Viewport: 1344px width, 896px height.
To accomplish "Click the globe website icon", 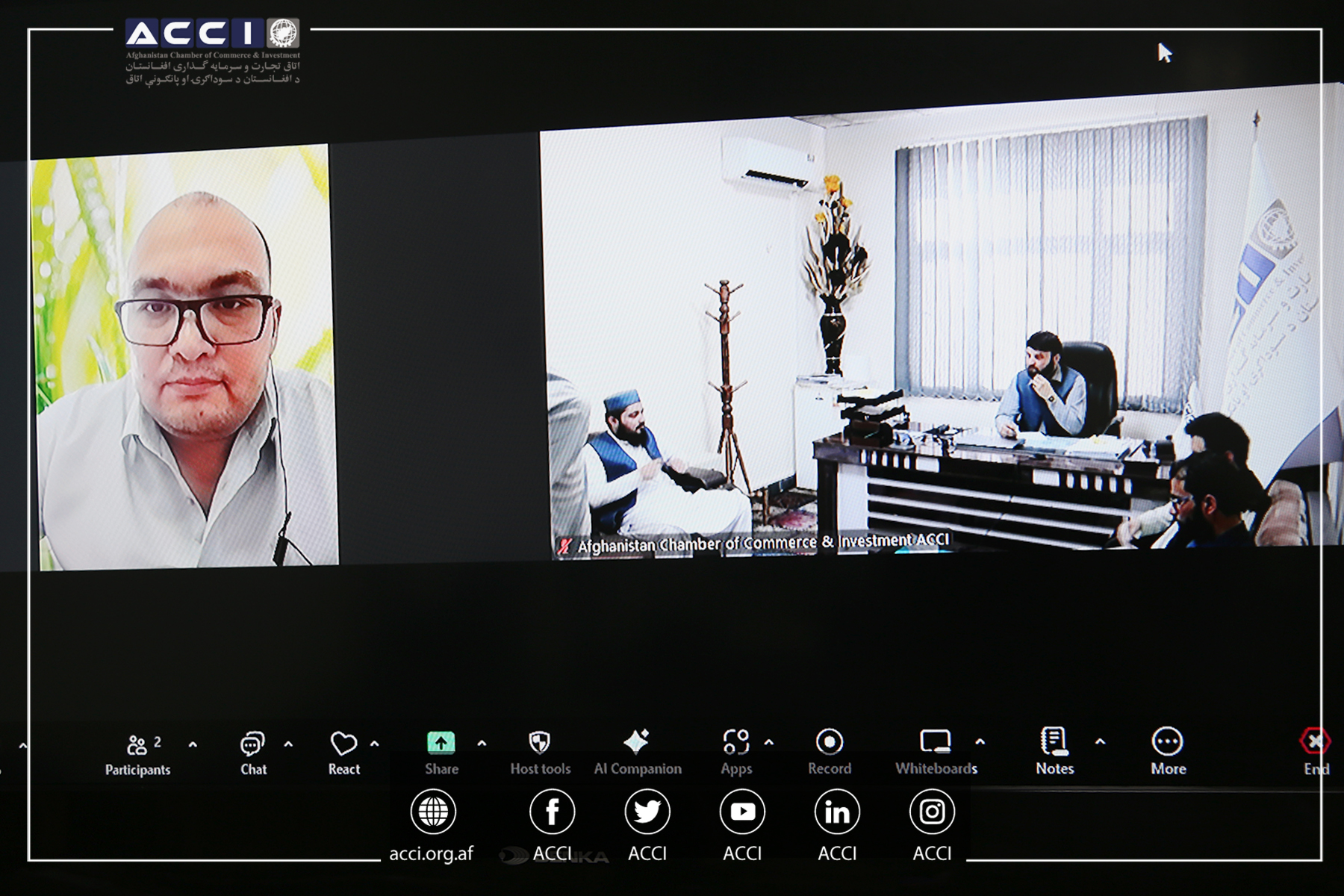I will pos(433,812).
